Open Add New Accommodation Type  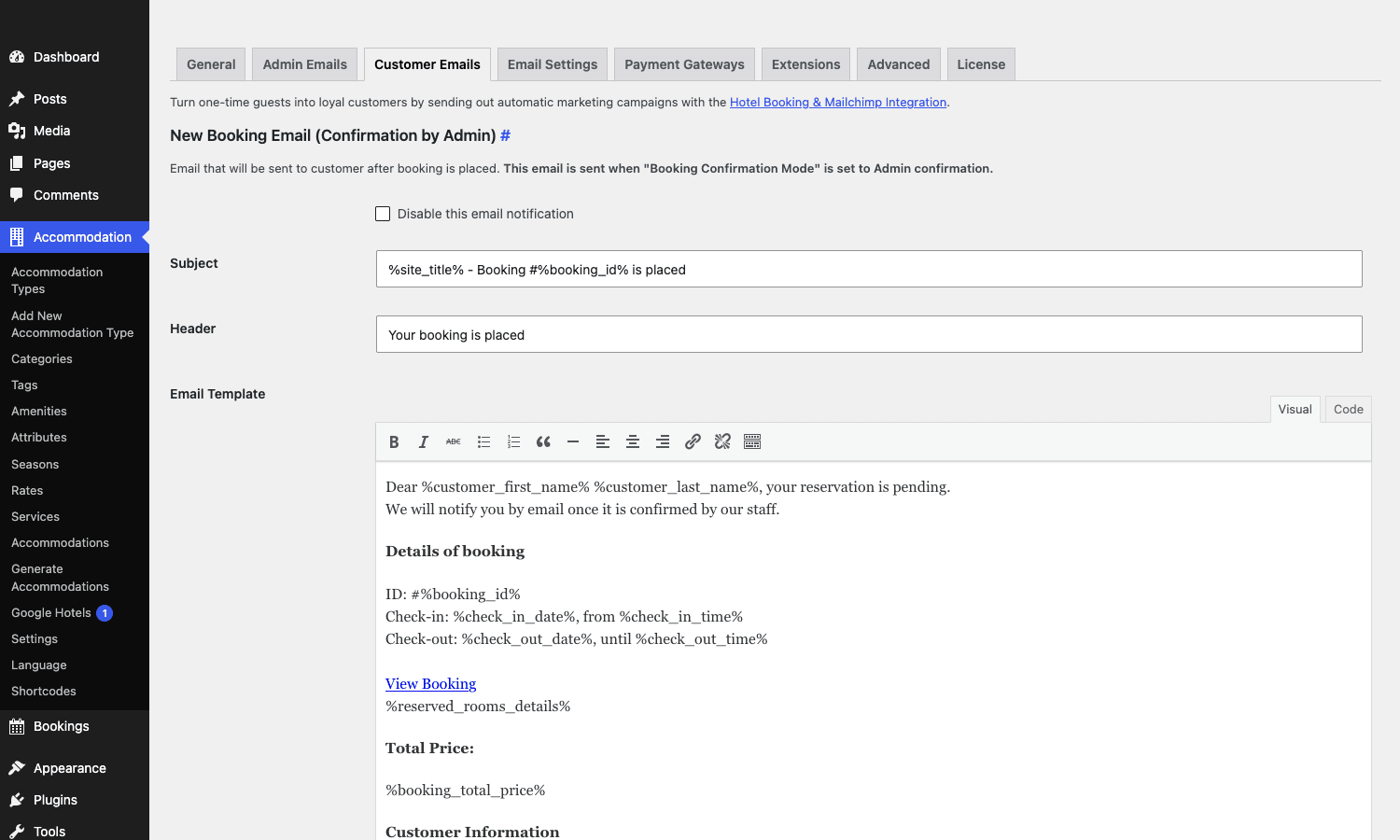pos(75,324)
